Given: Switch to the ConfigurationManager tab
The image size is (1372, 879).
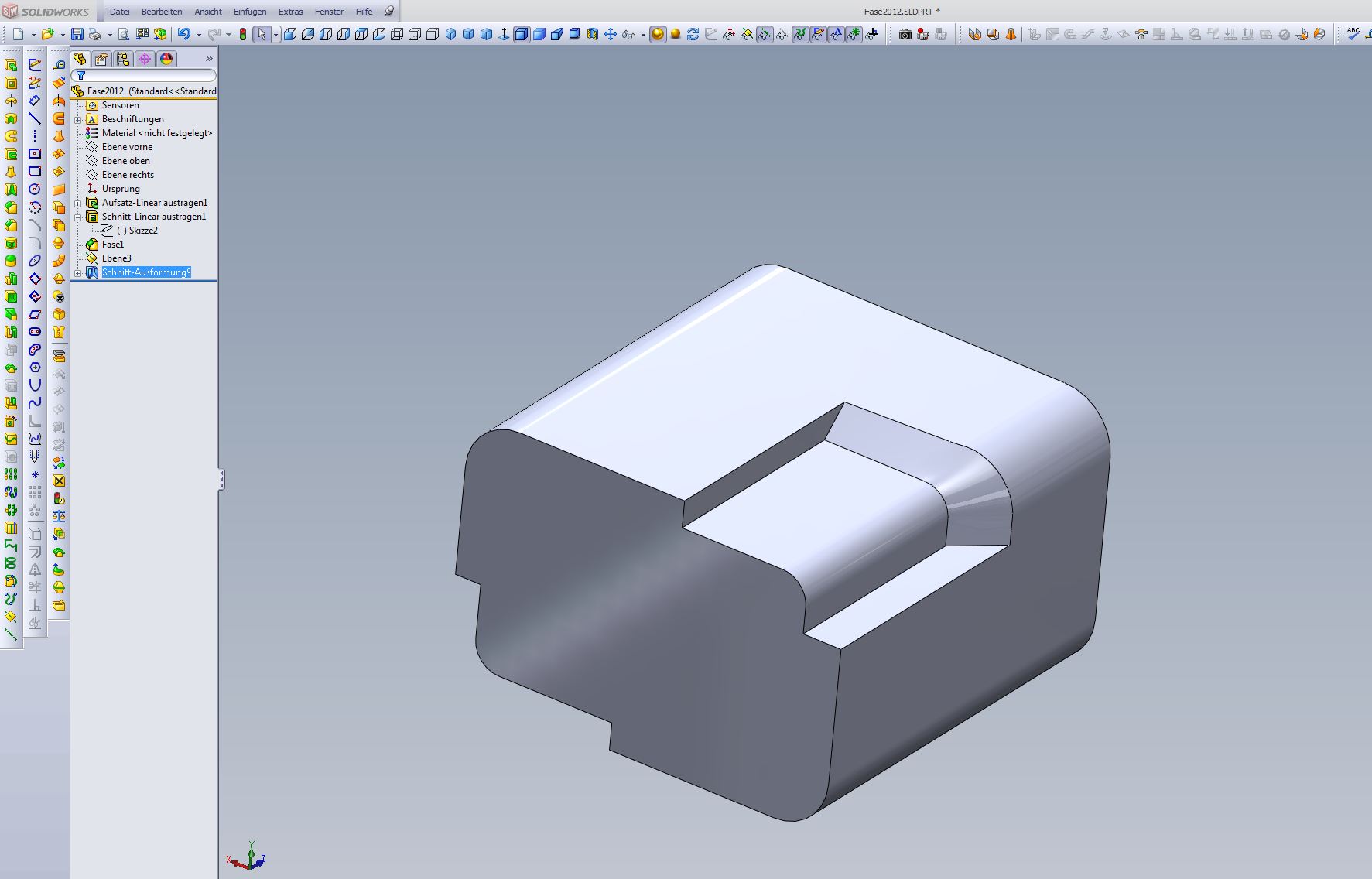Looking at the screenshot, I should click(x=123, y=59).
